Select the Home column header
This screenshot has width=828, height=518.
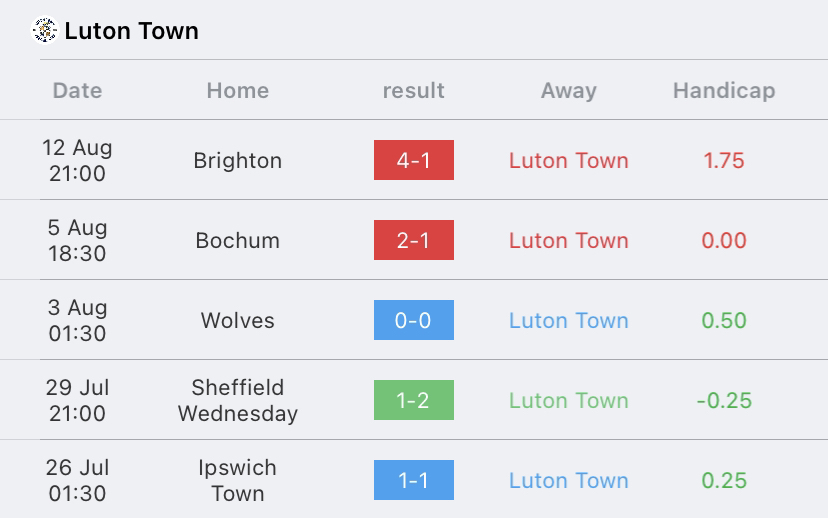237,90
